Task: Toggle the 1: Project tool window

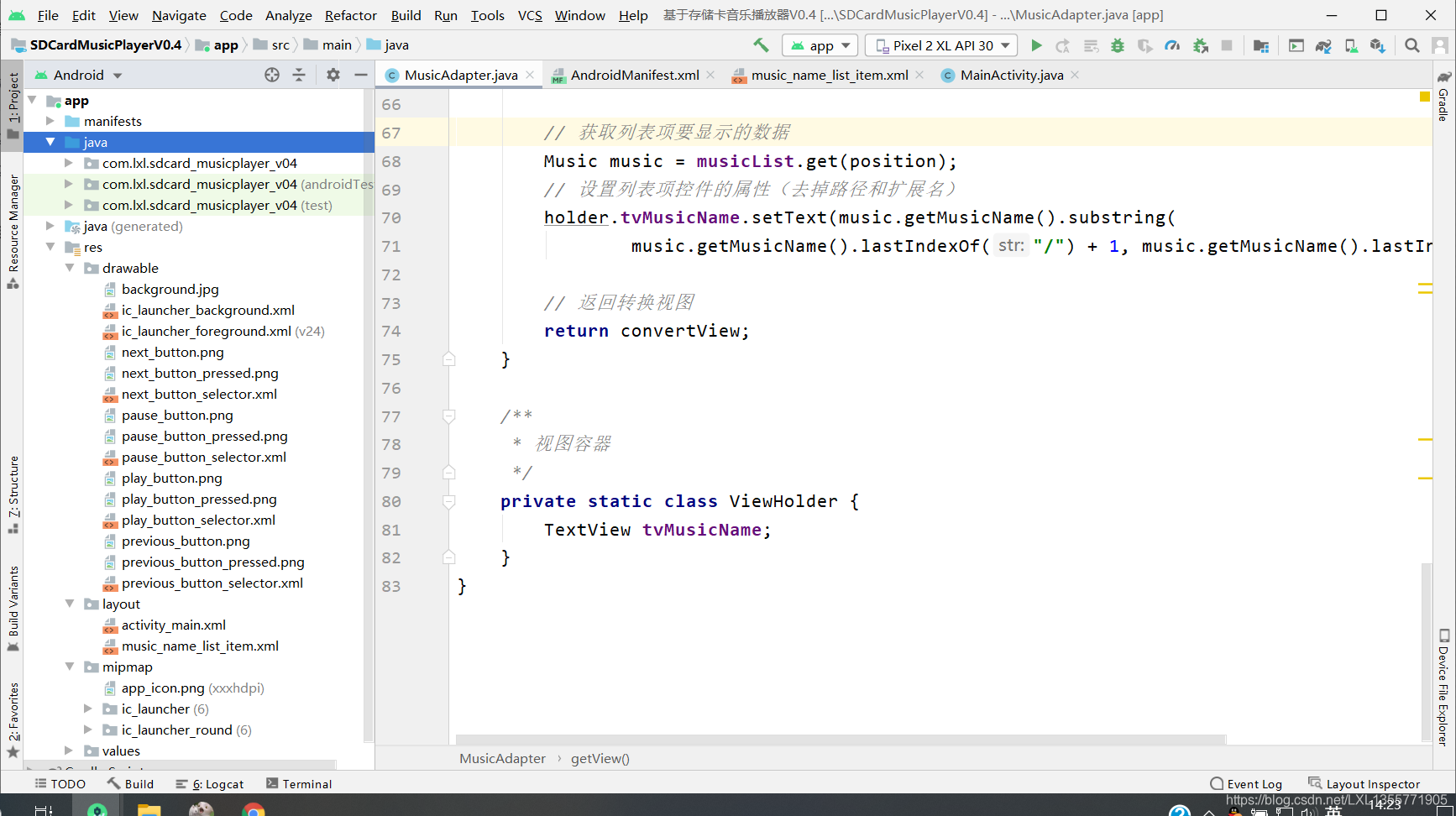Action: pos(13,105)
